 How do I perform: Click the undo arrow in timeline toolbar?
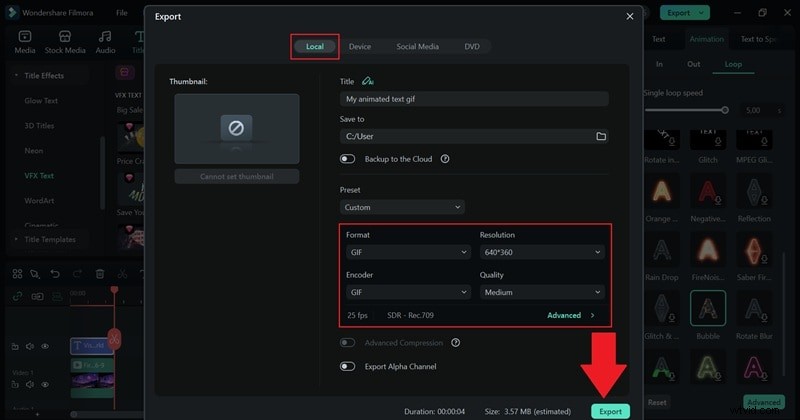click(56, 273)
